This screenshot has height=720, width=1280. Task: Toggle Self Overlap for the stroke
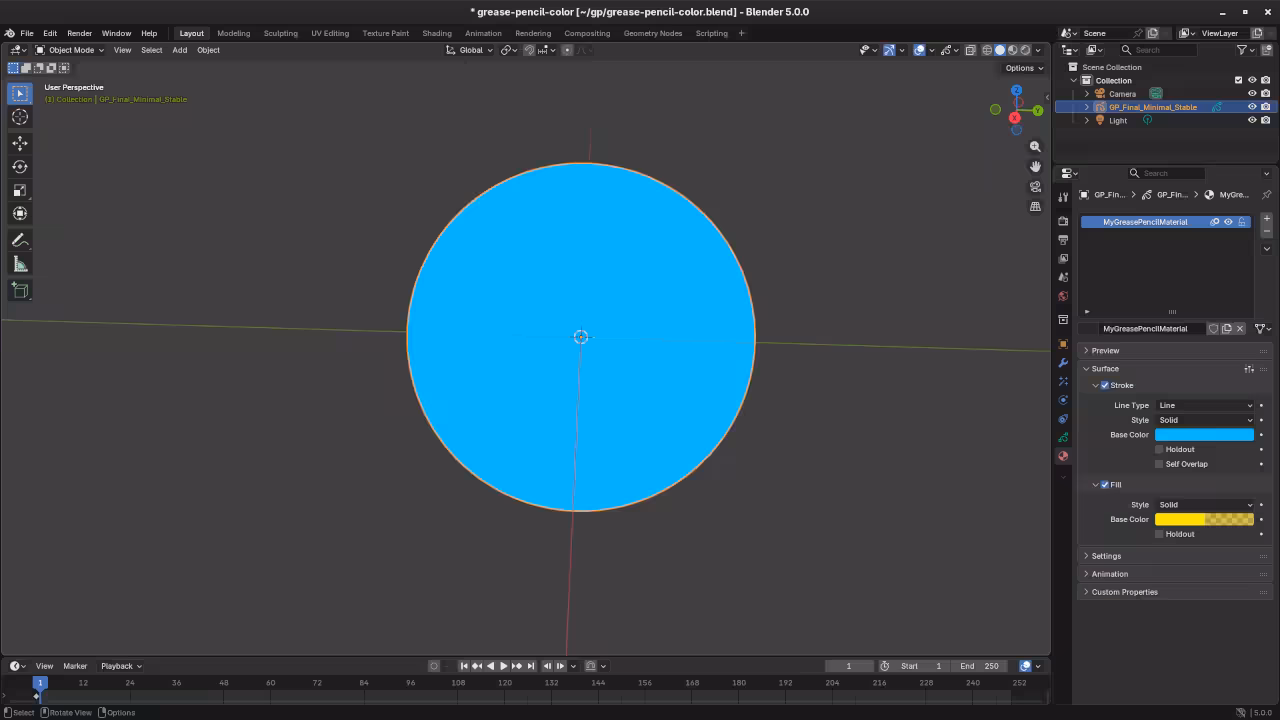coord(1158,464)
